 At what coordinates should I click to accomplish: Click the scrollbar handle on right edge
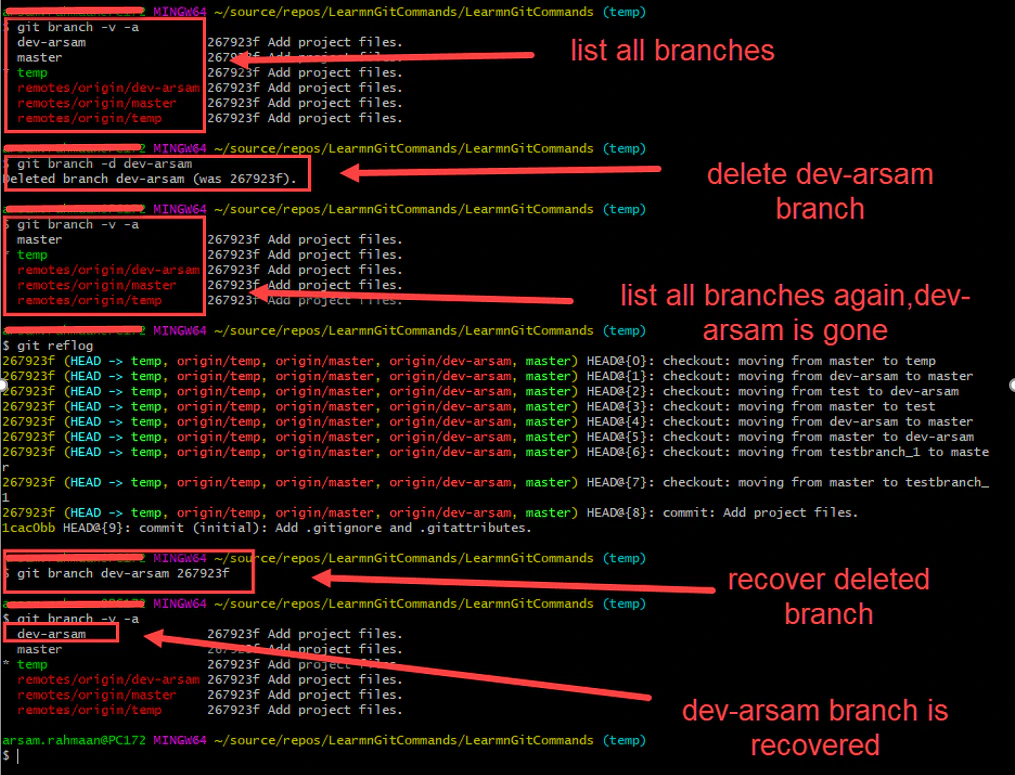point(1010,385)
